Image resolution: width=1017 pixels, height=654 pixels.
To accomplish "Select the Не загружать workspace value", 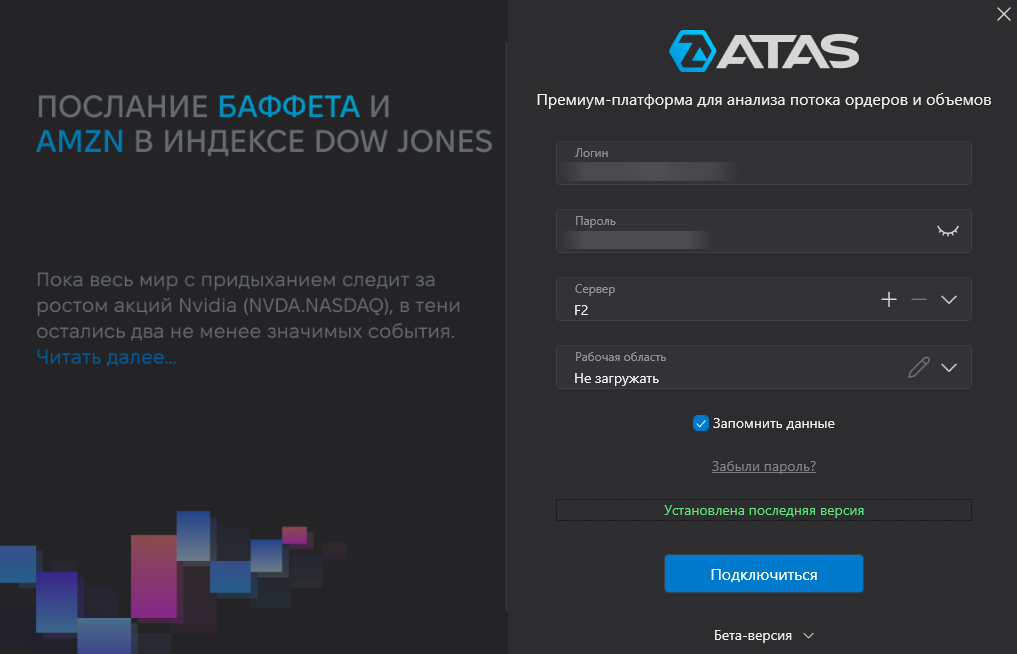I will point(616,378).
